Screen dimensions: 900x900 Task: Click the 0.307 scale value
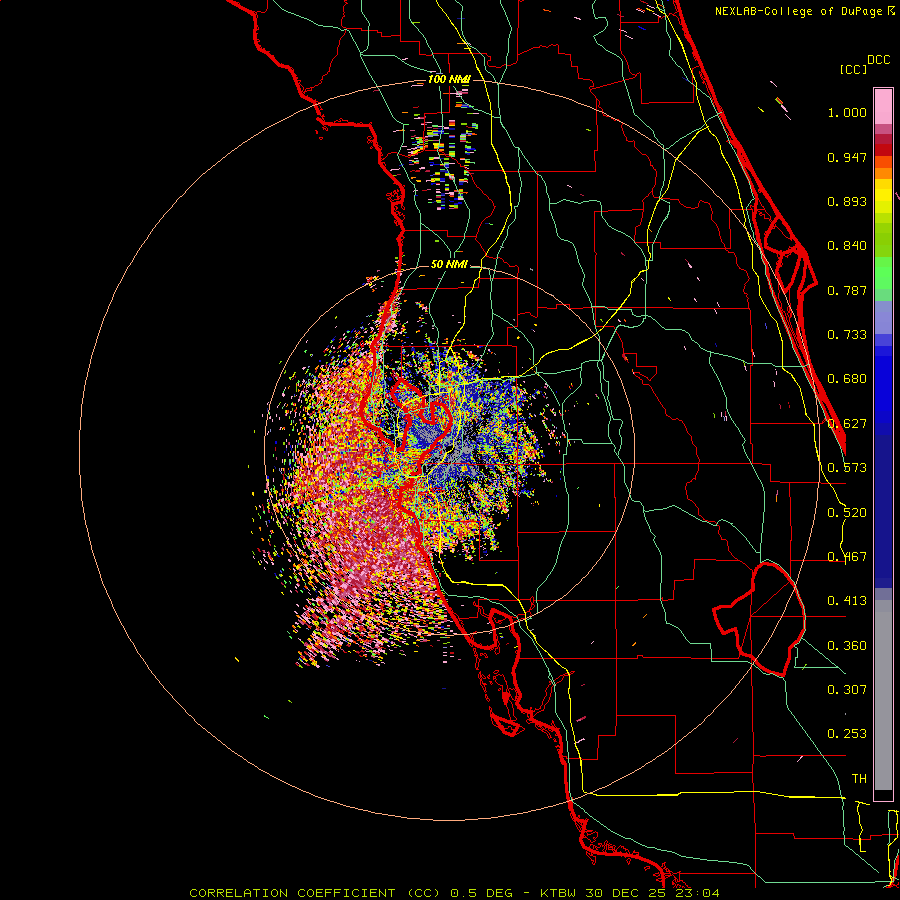pyautogui.click(x=847, y=689)
